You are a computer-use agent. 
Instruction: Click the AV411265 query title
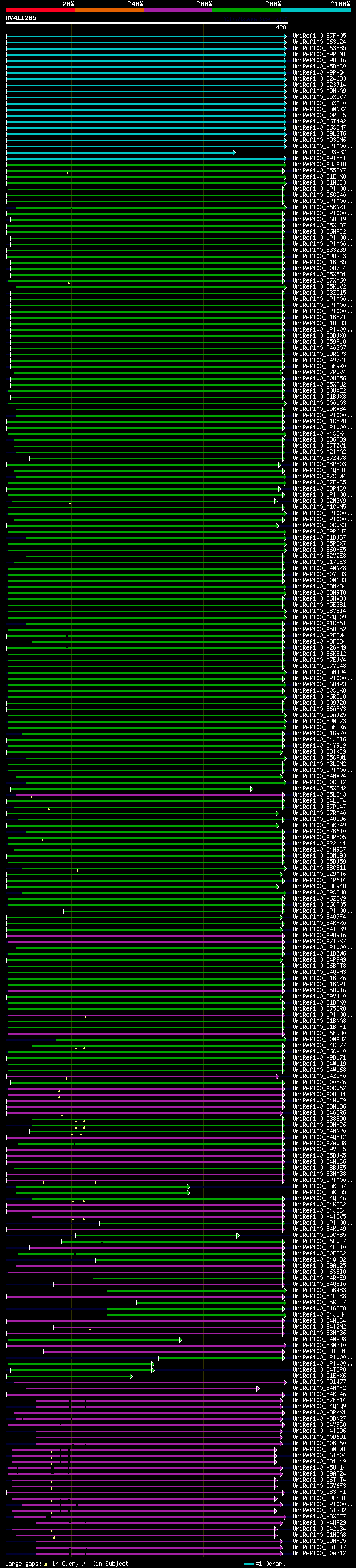pyautogui.click(x=21, y=18)
